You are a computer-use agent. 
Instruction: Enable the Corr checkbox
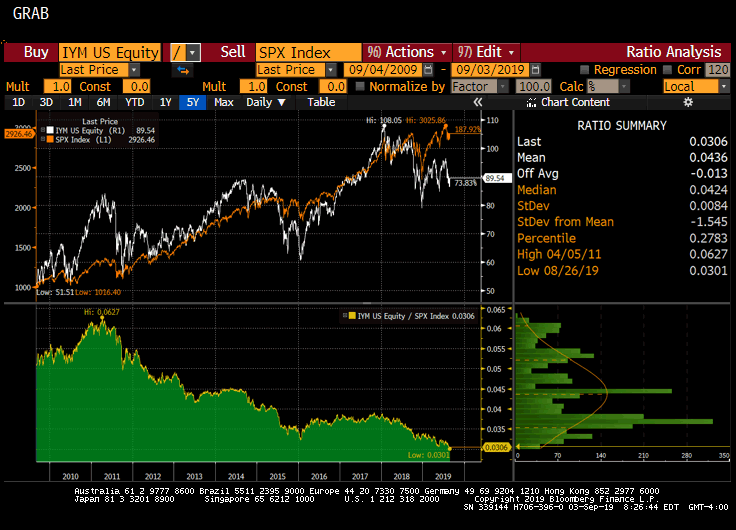coord(667,70)
